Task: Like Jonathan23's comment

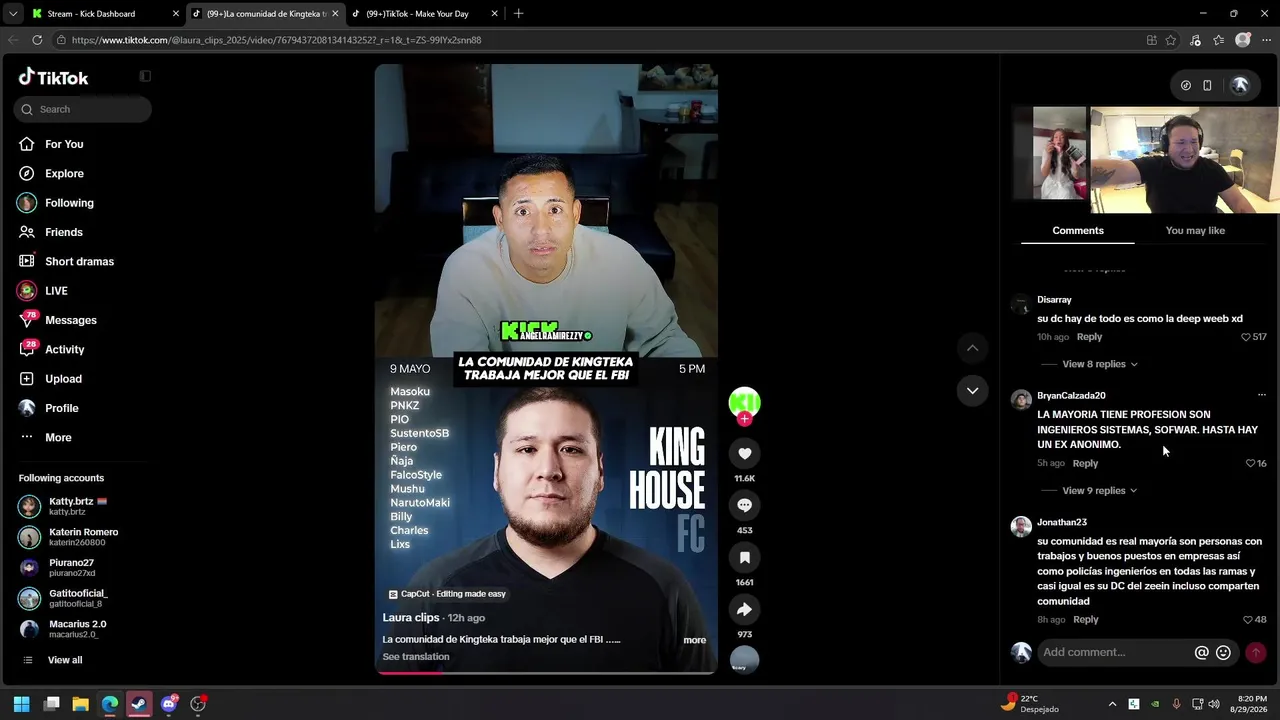Action: [1248, 620]
